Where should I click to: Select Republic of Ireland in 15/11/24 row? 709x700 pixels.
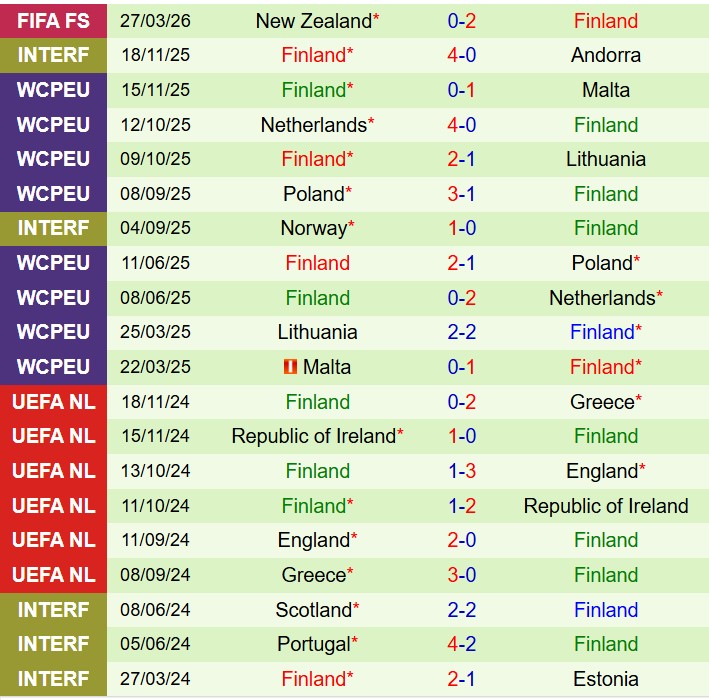tap(314, 436)
